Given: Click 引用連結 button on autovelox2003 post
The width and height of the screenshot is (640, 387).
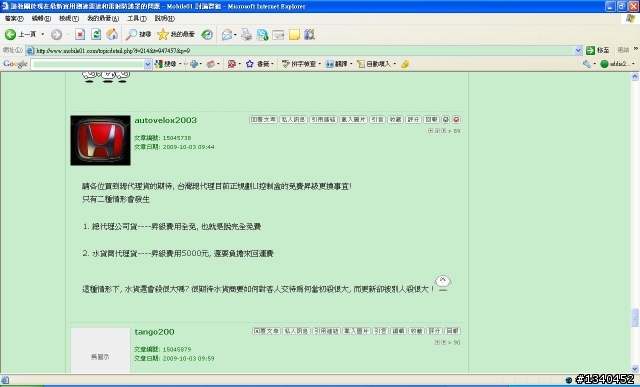Looking at the screenshot, I should (x=323, y=120).
